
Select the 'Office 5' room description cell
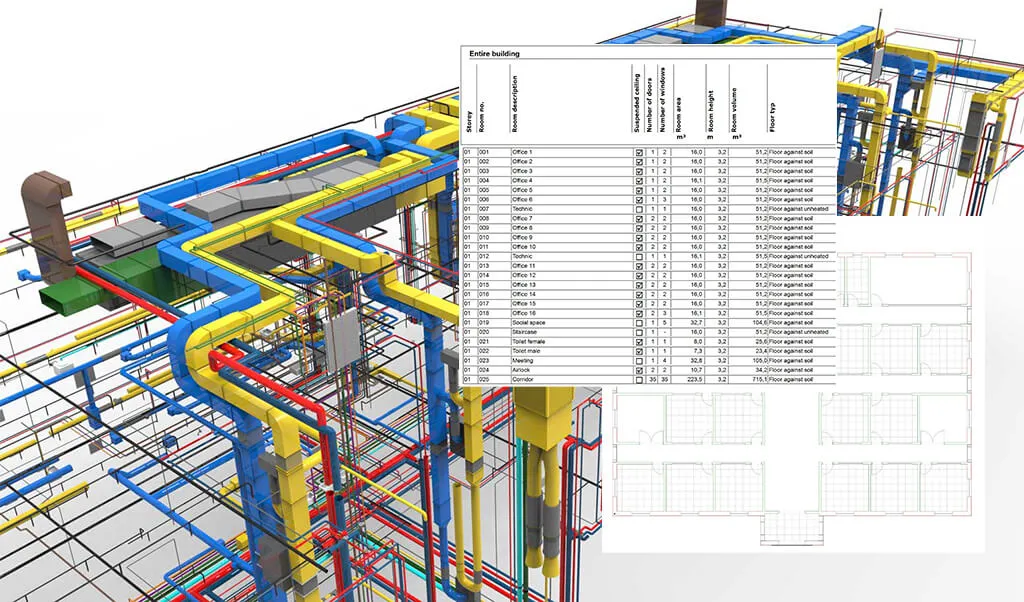(x=522, y=190)
